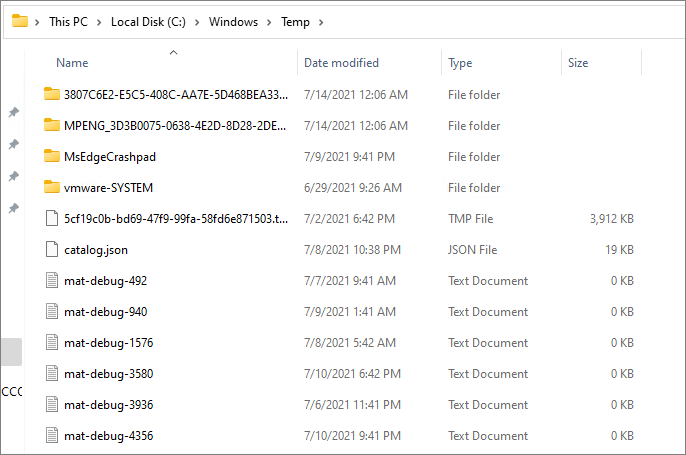686x455 pixels.
Task: Click the mat-debug-492 text document icon
Action: tap(52, 281)
